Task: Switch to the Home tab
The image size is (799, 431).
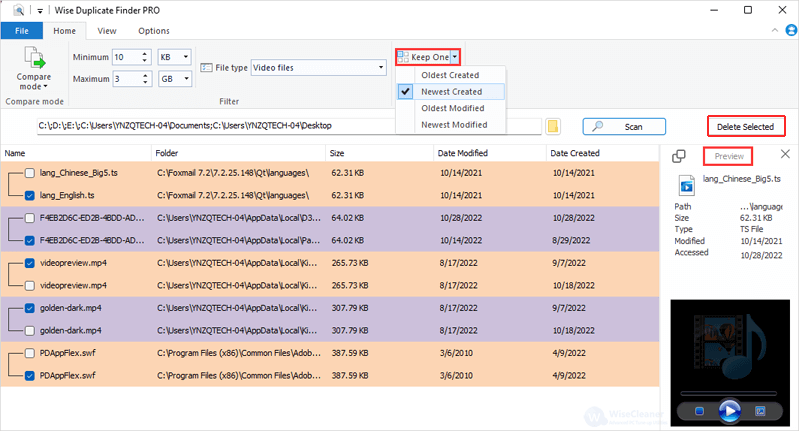Action: tap(65, 31)
